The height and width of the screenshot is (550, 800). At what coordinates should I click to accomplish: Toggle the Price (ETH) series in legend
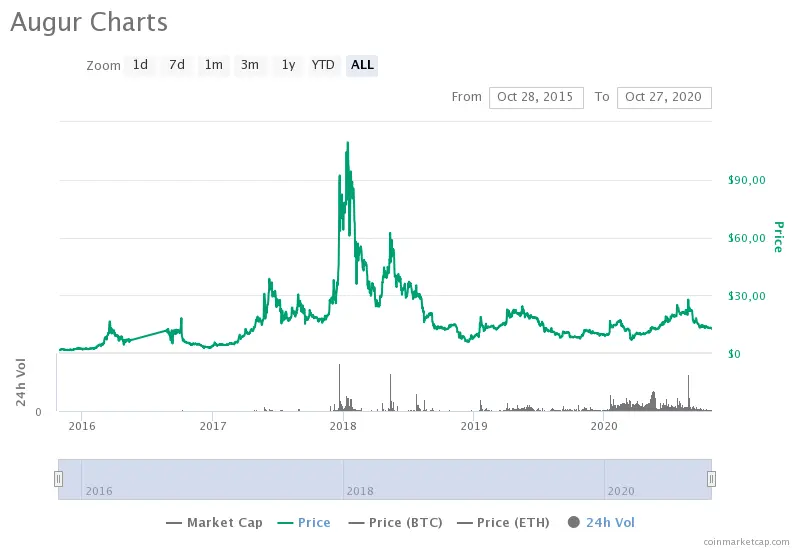click(x=503, y=522)
